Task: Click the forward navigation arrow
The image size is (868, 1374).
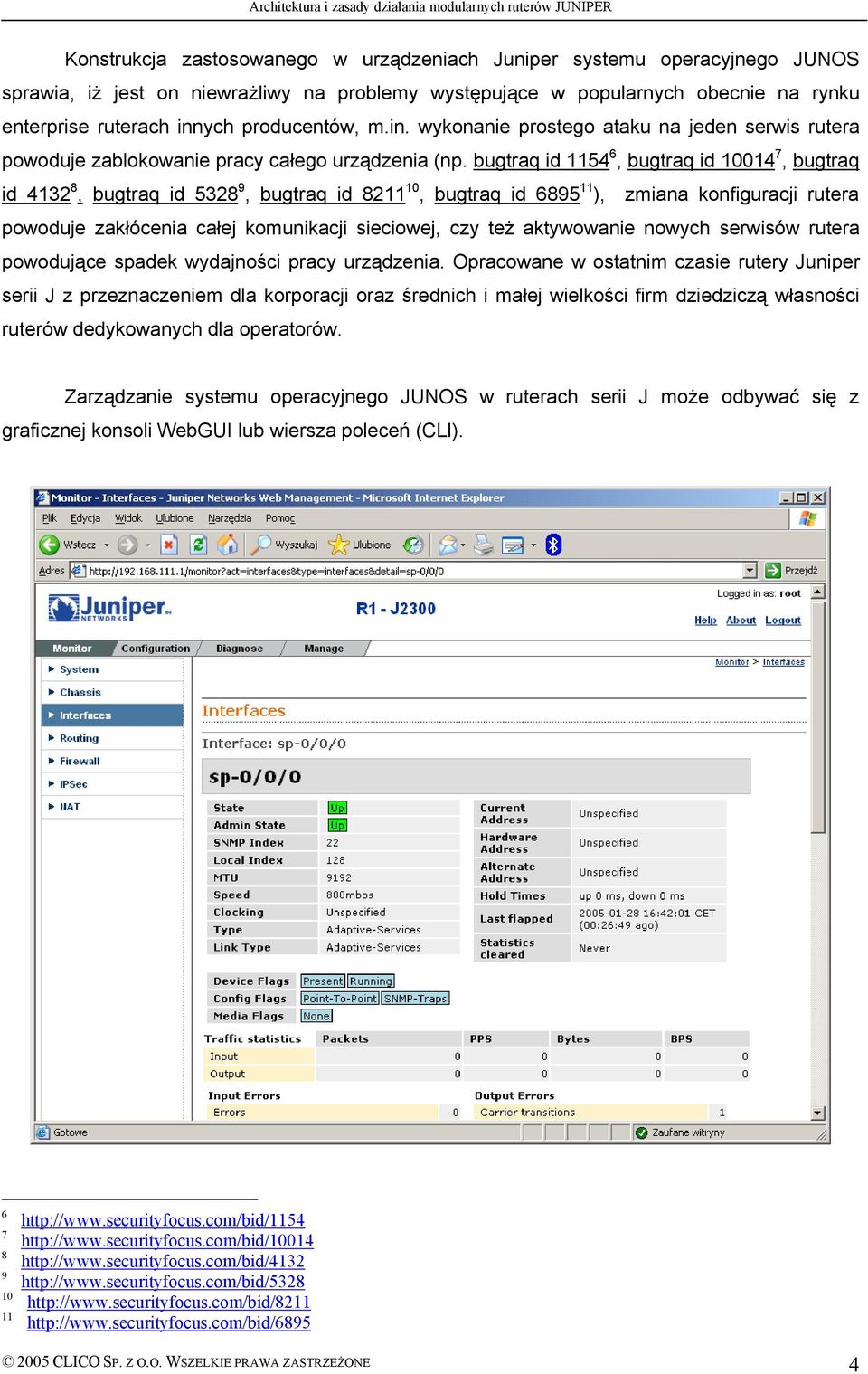Action: (127, 545)
